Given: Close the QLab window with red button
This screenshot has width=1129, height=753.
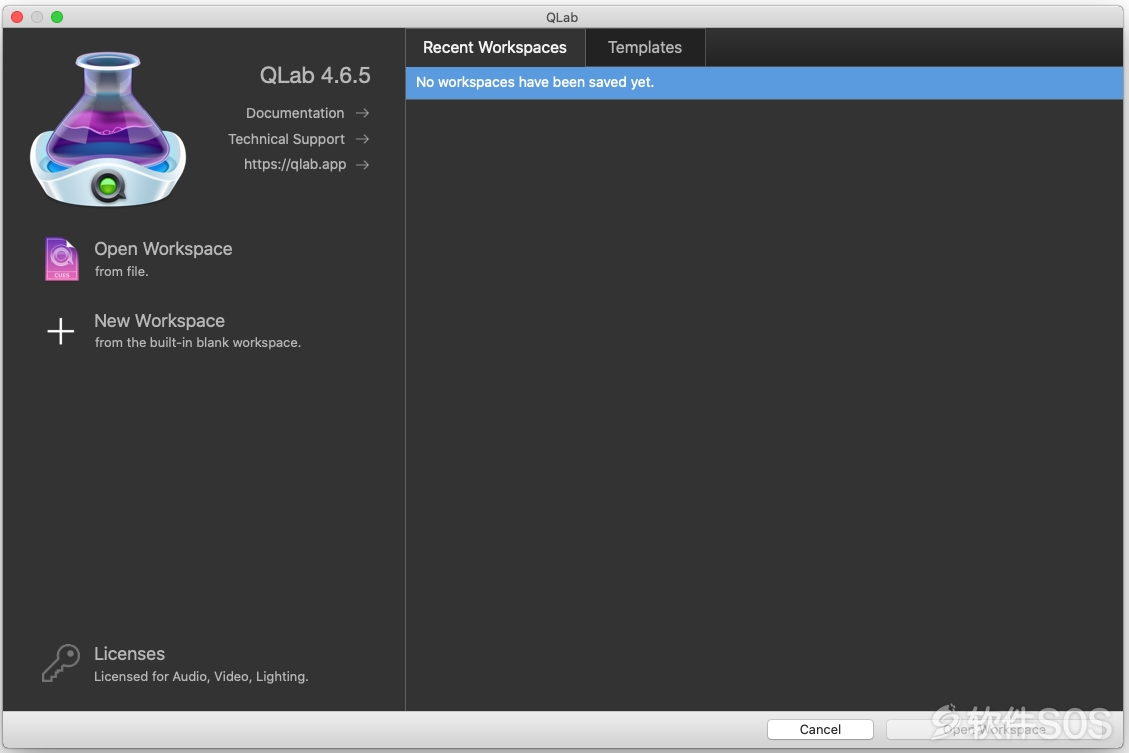Looking at the screenshot, I should point(17,17).
